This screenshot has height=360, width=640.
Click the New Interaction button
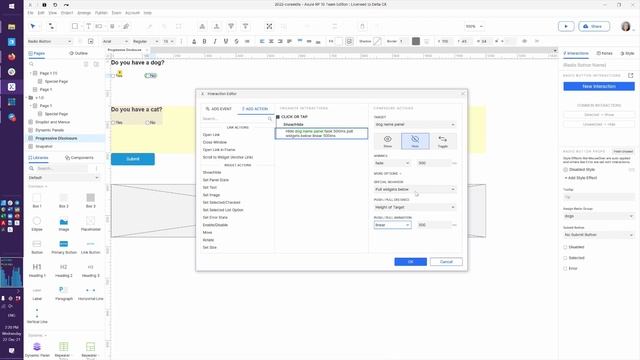tap(599, 87)
